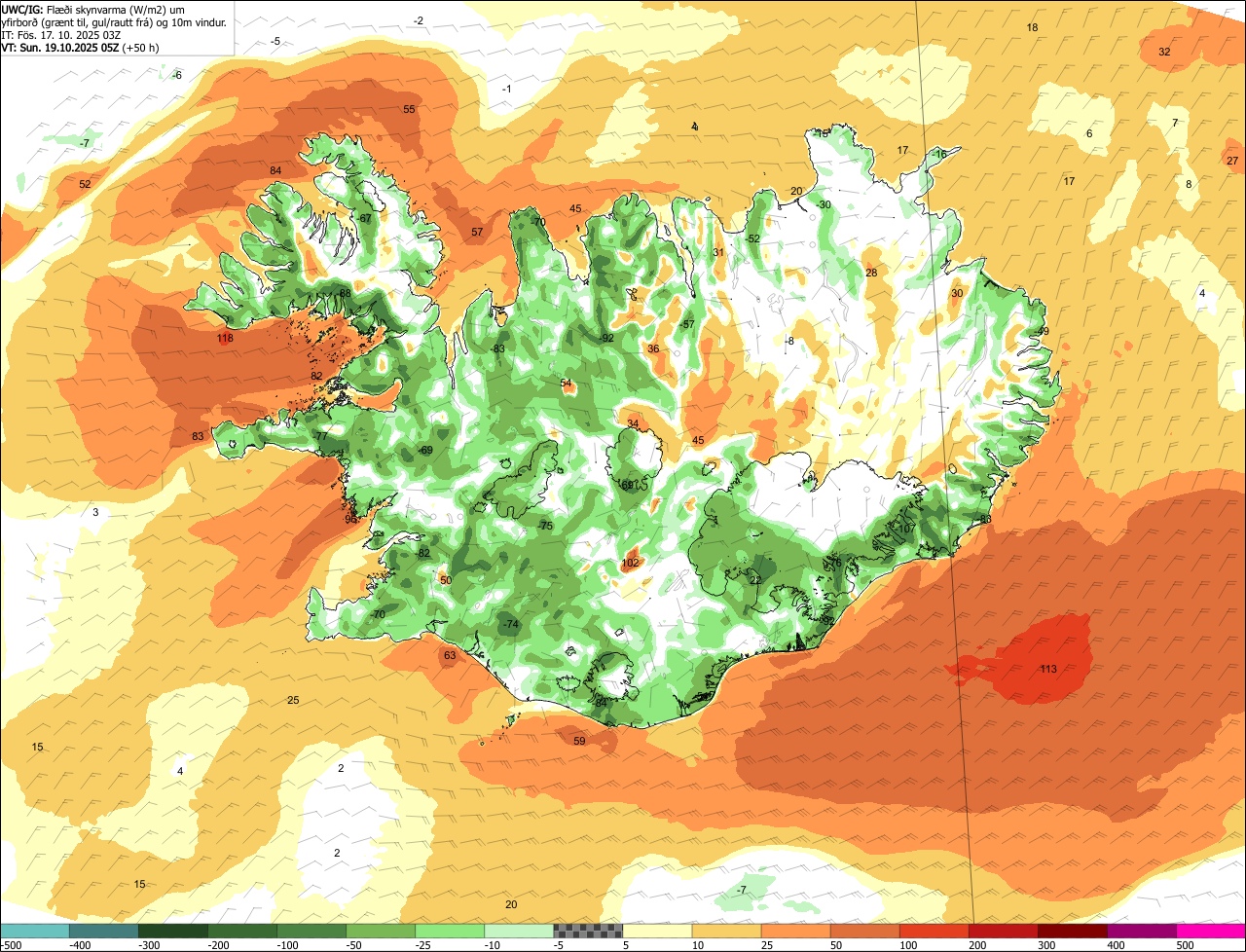This screenshot has width=1246, height=952.
Task: Select the light orange 25 to 50 swatch
Action: pos(795,931)
